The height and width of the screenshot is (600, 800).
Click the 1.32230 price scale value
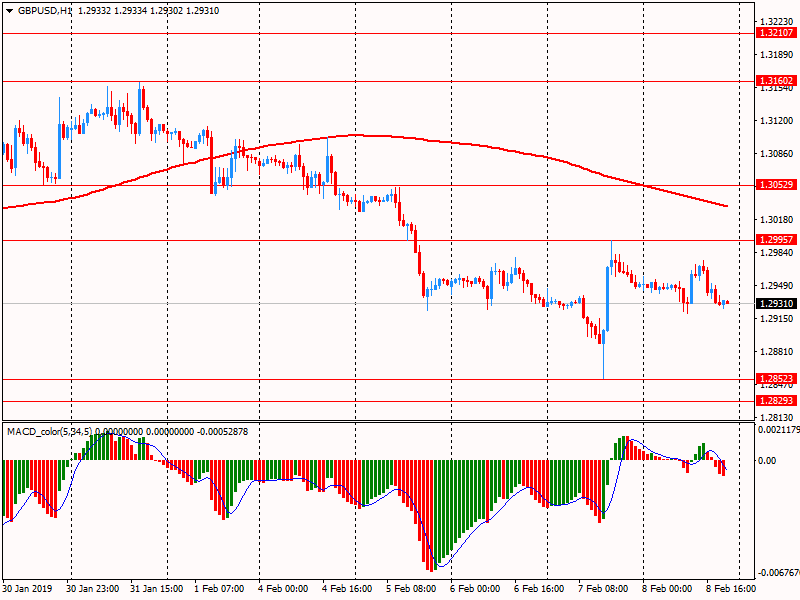(x=777, y=21)
